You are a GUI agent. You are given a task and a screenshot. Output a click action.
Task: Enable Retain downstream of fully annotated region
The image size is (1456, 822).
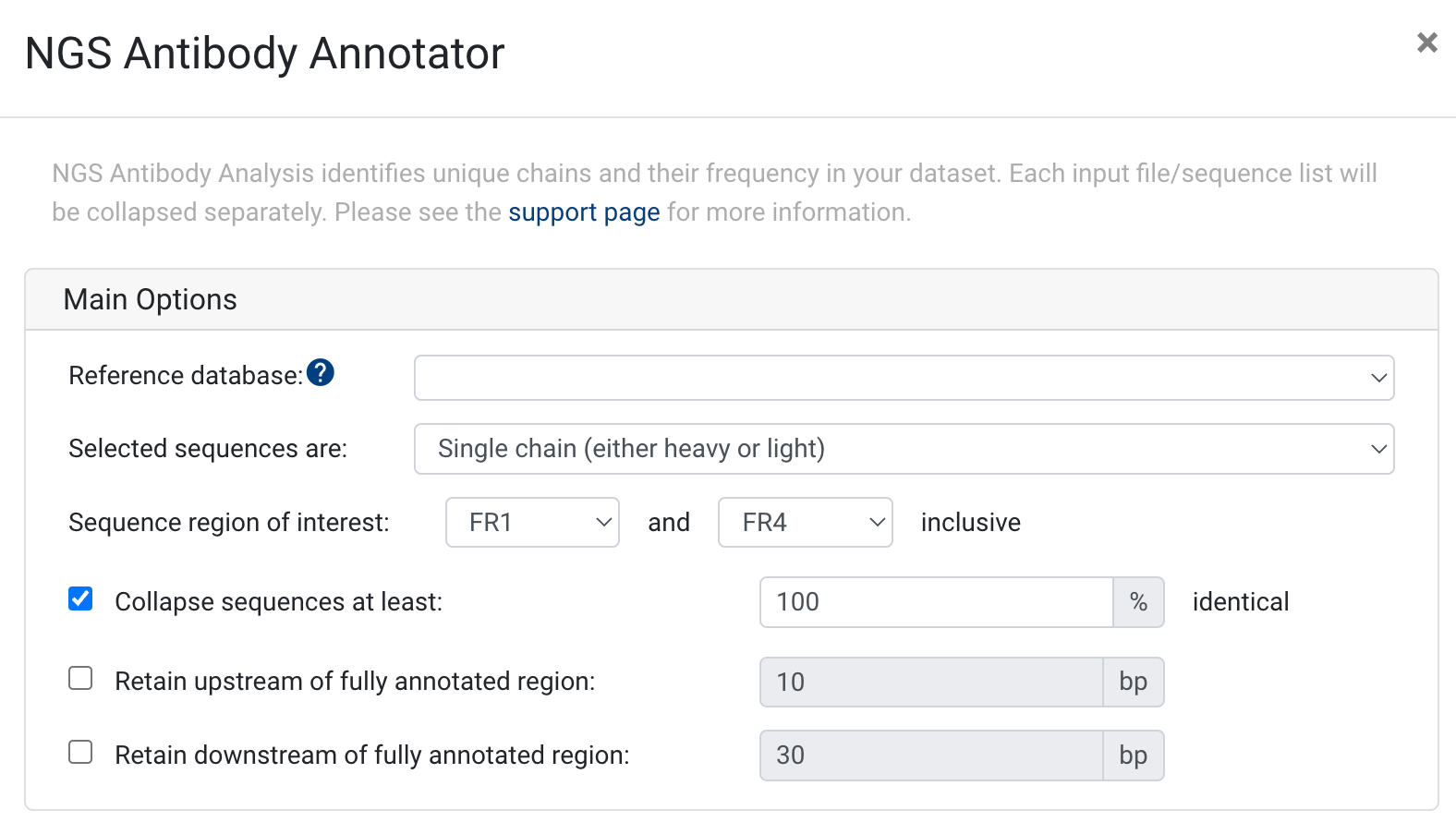point(80,752)
